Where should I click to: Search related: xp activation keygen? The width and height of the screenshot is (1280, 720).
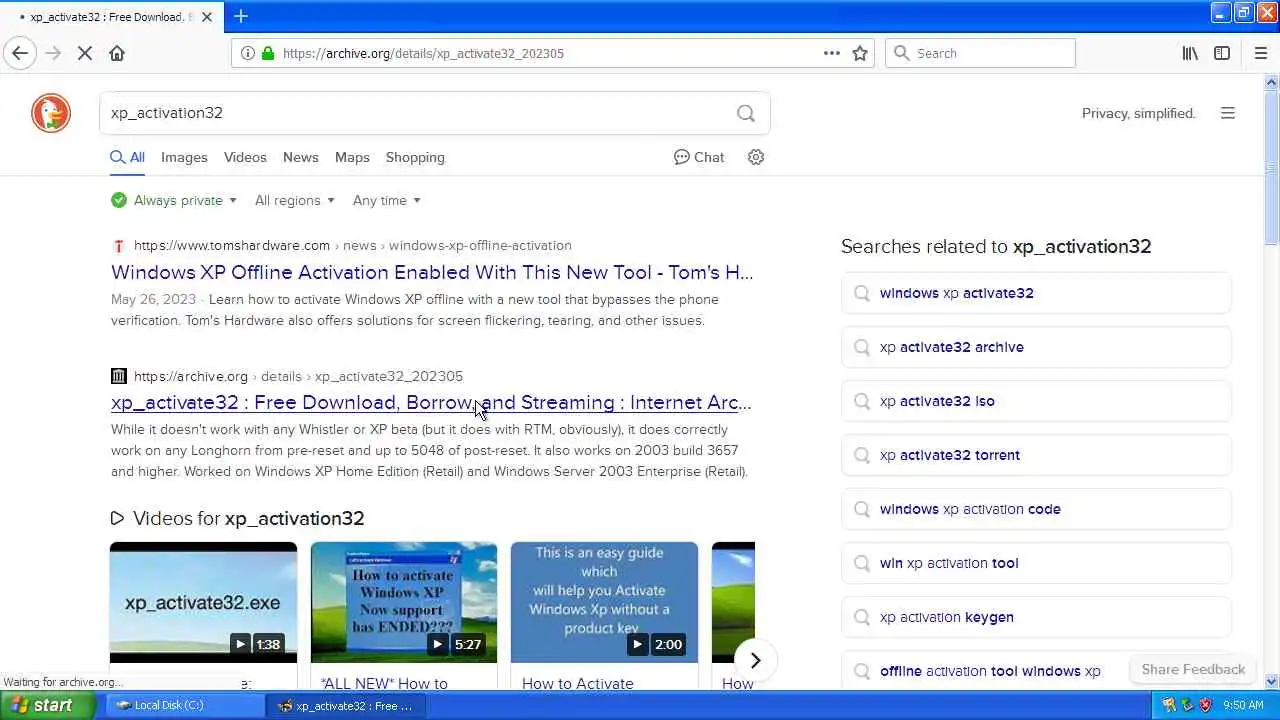coord(1036,617)
